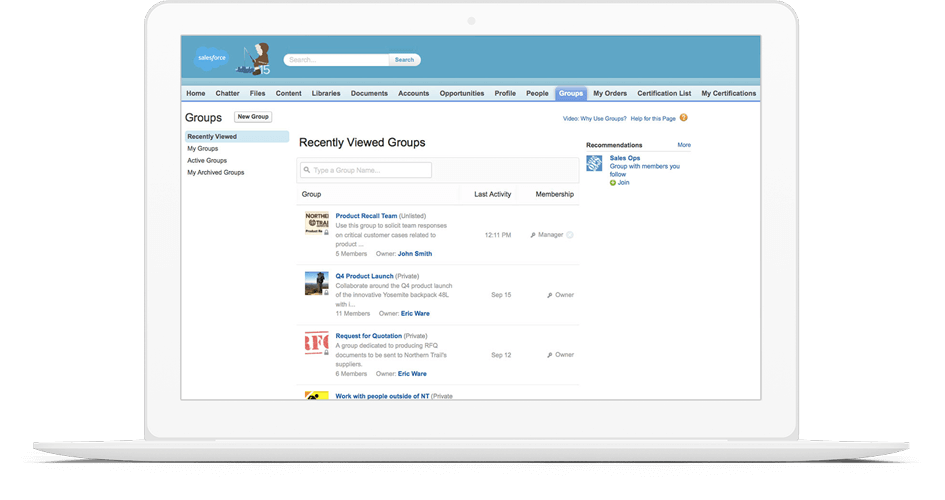The image size is (945, 500).
Task: Click the green plus Join icon
Action: pyautogui.click(x=613, y=183)
